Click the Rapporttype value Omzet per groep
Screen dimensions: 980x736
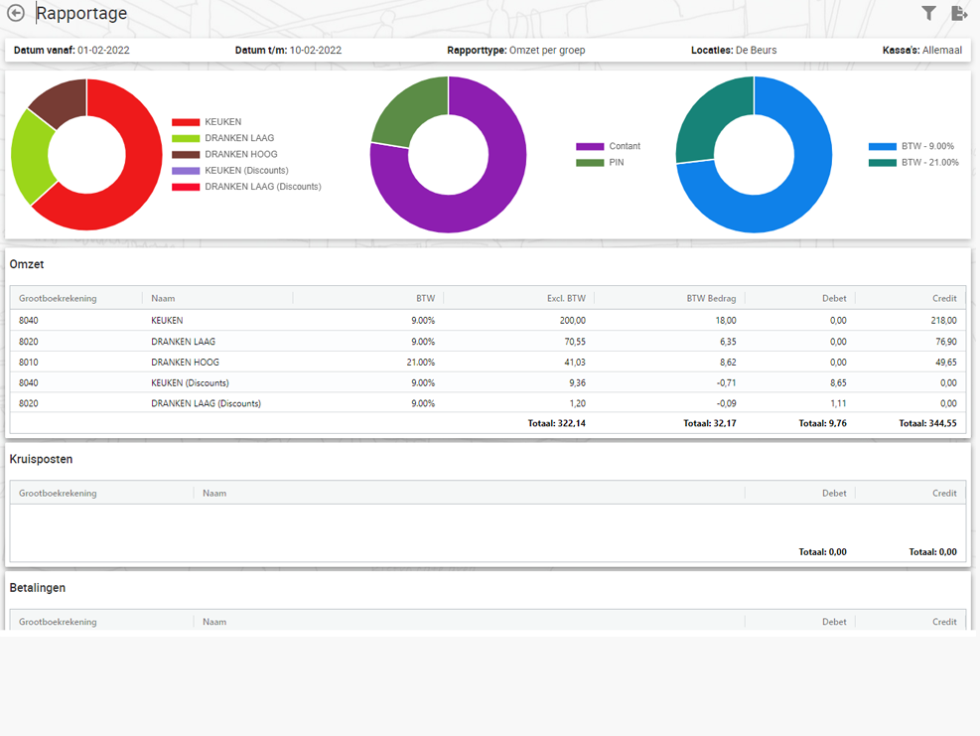pyautogui.click(x=547, y=50)
